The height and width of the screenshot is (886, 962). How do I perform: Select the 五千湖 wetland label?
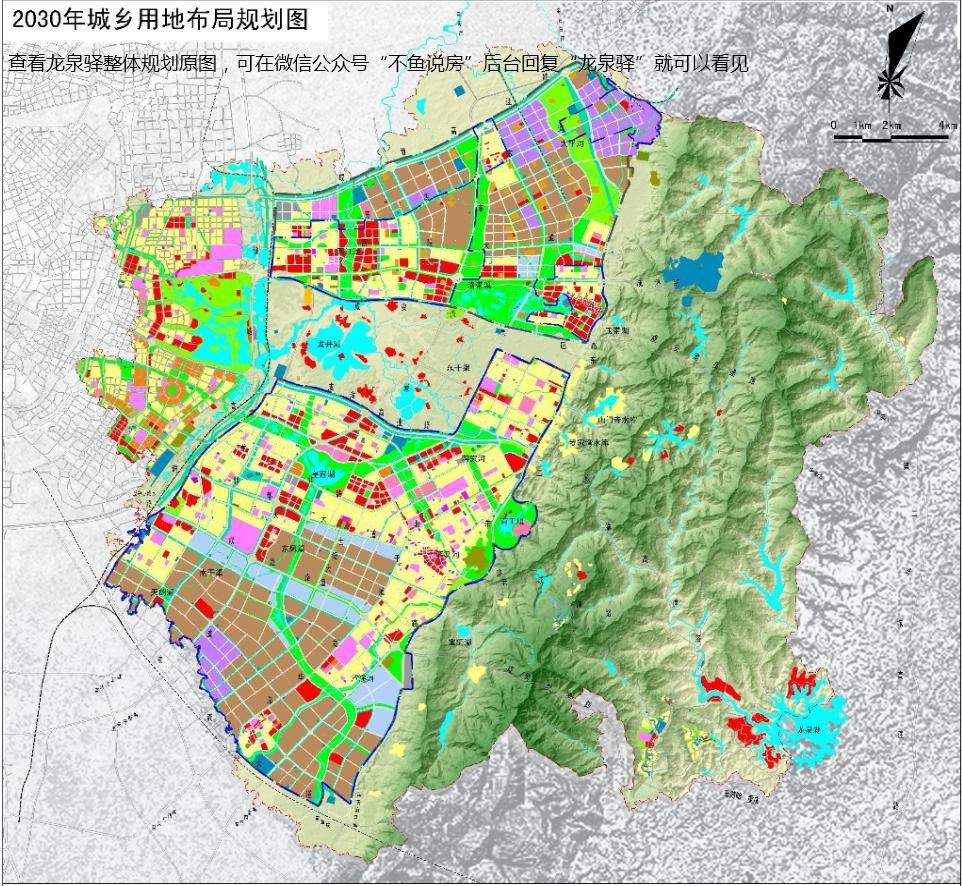pos(460,368)
